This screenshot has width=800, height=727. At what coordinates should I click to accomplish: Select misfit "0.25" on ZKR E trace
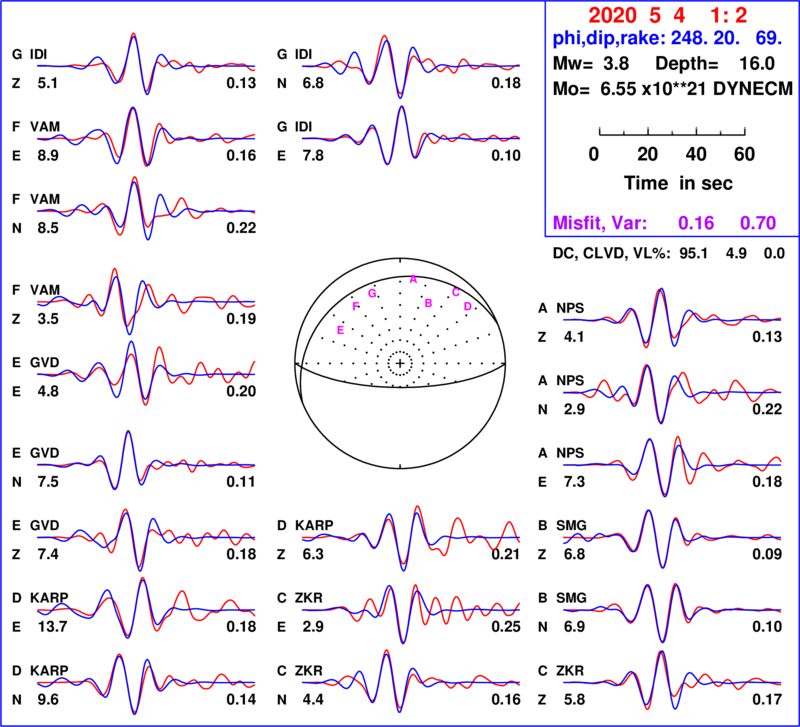tap(506, 626)
